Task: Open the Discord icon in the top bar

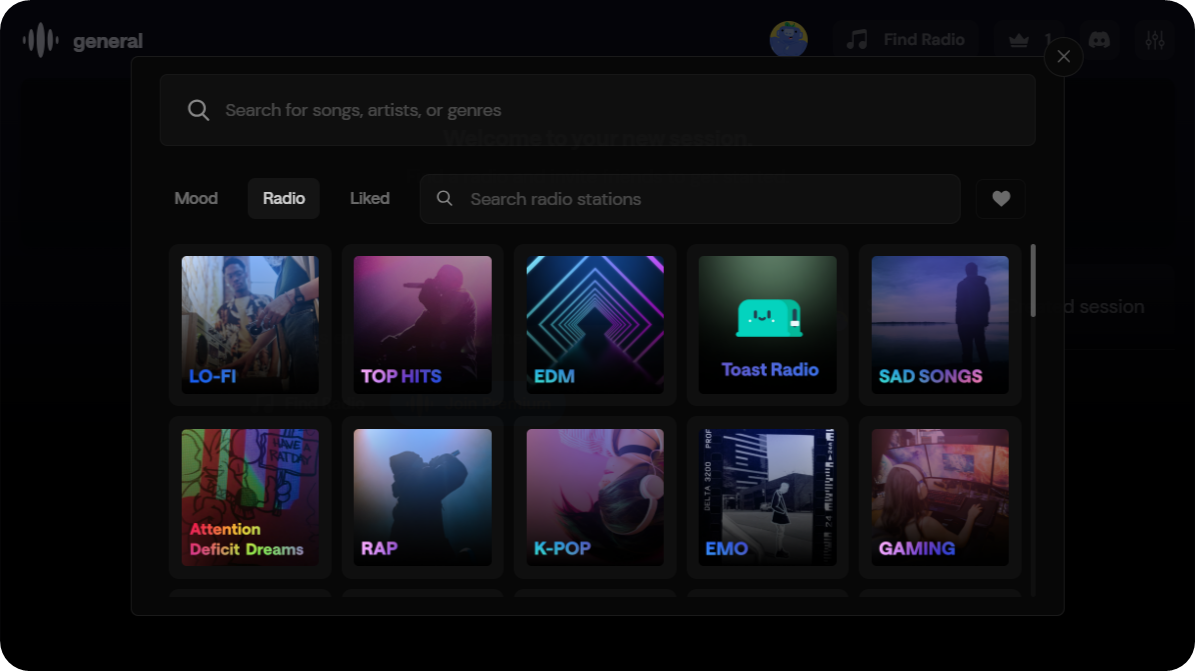Action: 1099,39
